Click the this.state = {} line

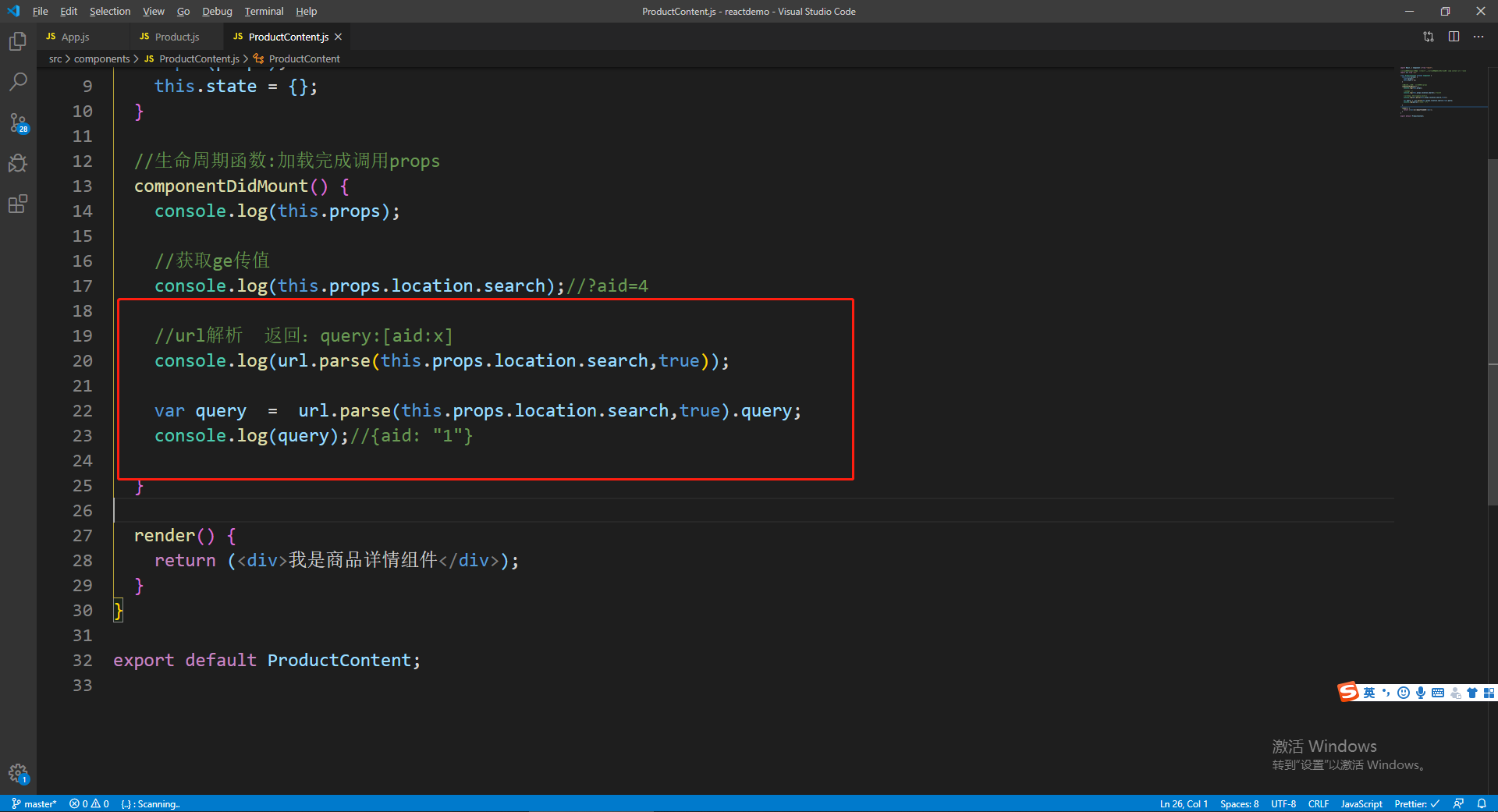(236, 87)
